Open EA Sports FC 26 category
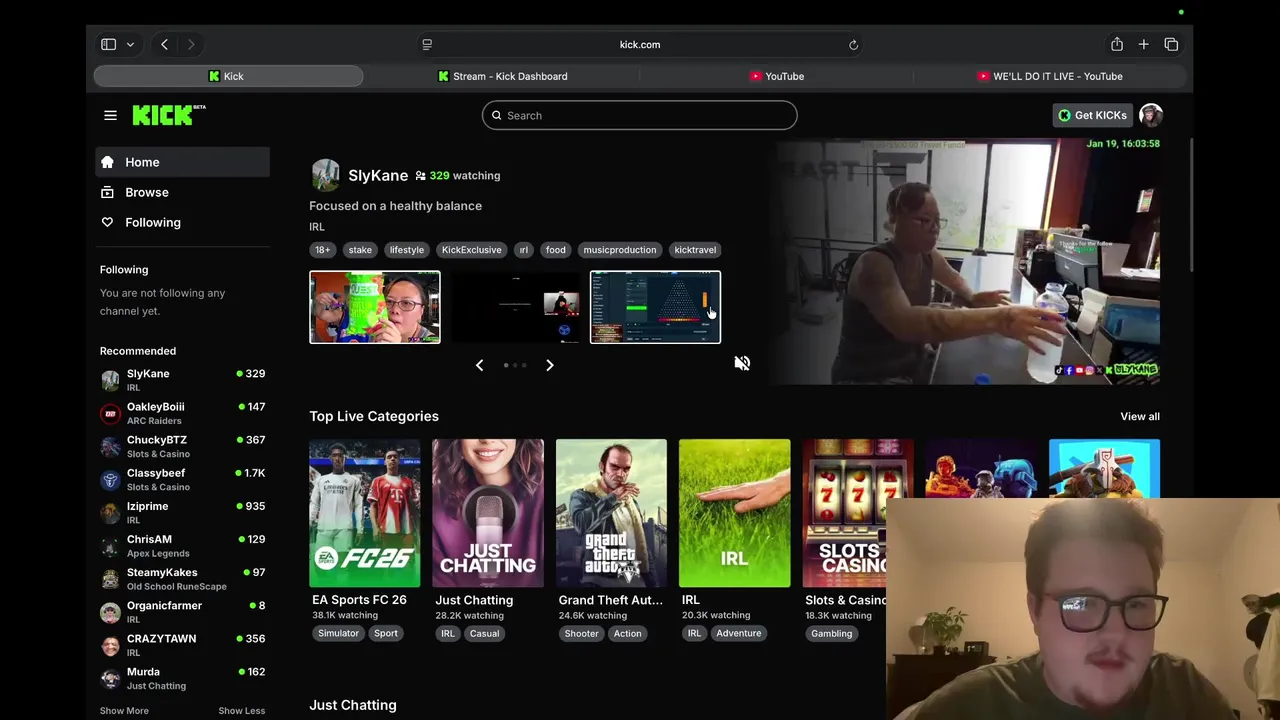The width and height of the screenshot is (1280, 720). (364, 513)
